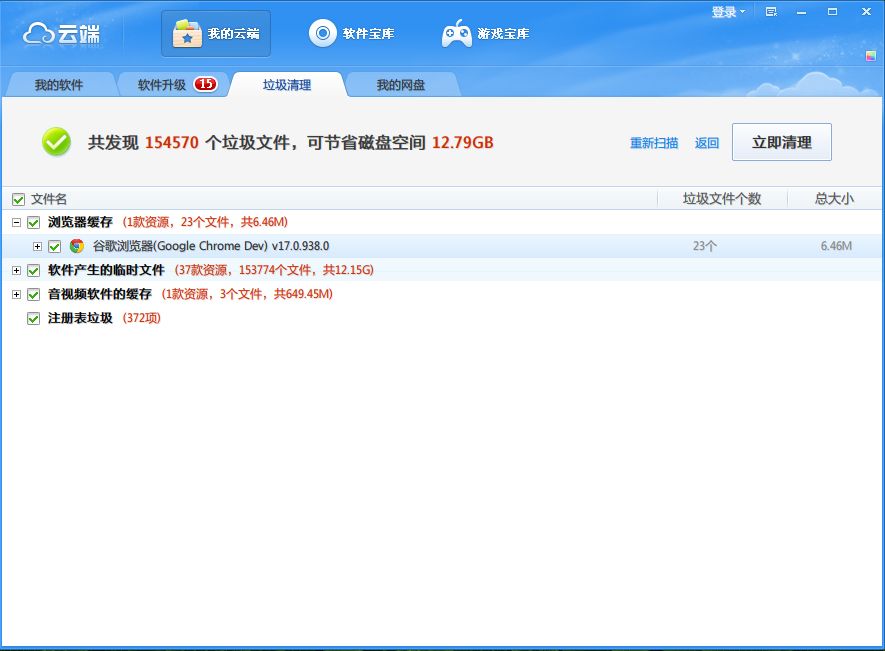Screen dimensions: 885x651
Task: Click the 12.79GB disk space value
Action: click(463, 142)
